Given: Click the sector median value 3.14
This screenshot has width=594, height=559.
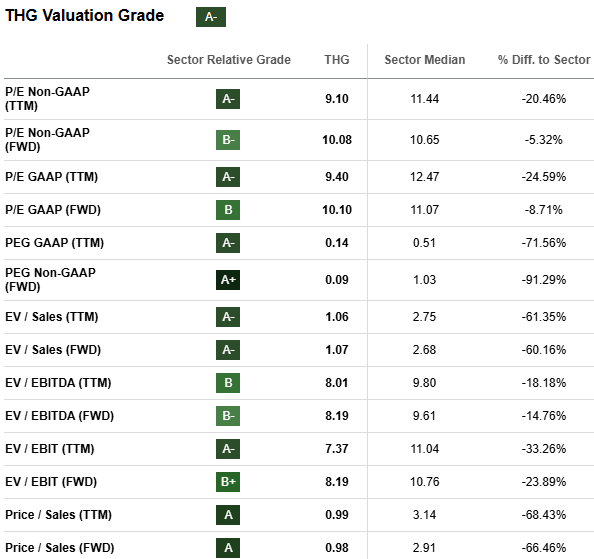Looking at the screenshot, I should click(x=424, y=515).
